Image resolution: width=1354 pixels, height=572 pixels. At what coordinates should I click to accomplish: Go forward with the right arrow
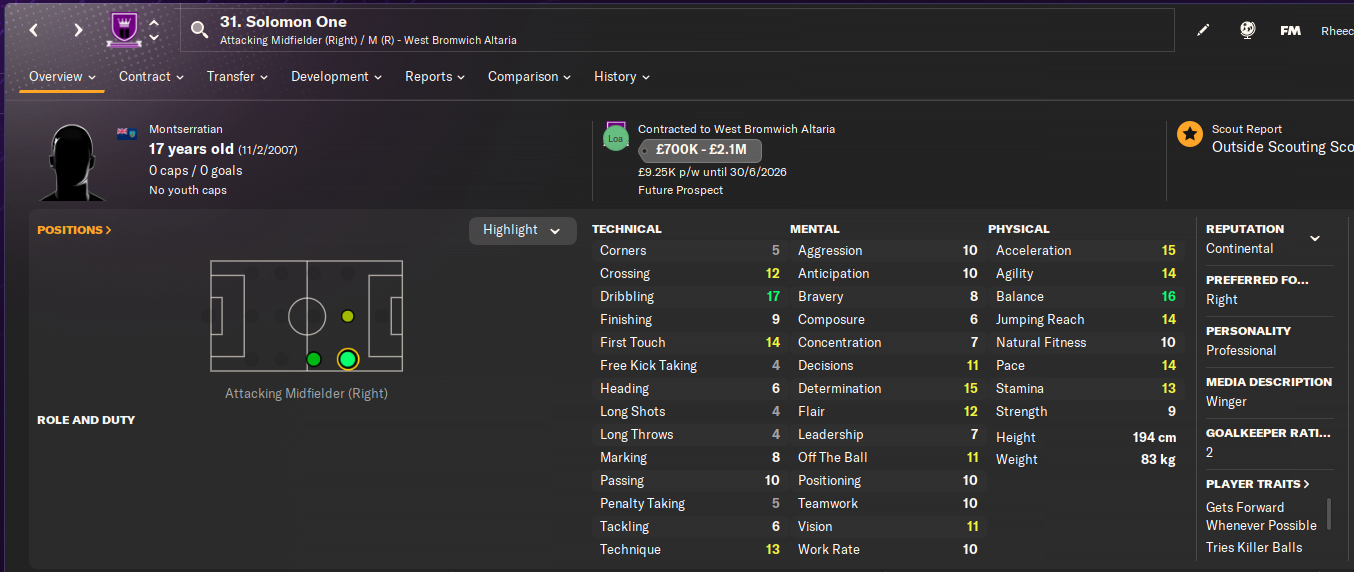[78, 30]
